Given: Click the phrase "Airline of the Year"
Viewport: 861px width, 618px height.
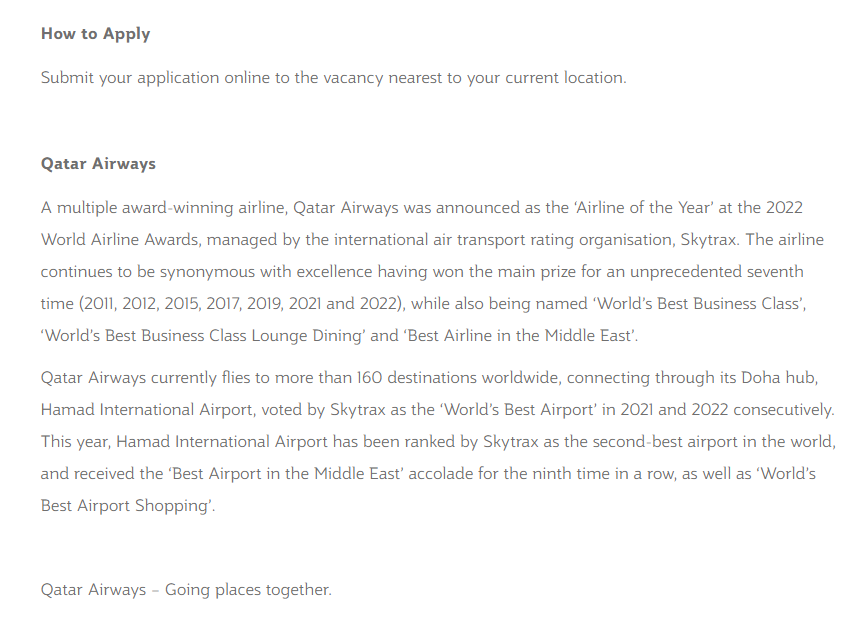Looking at the screenshot, I should click(x=644, y=208).
